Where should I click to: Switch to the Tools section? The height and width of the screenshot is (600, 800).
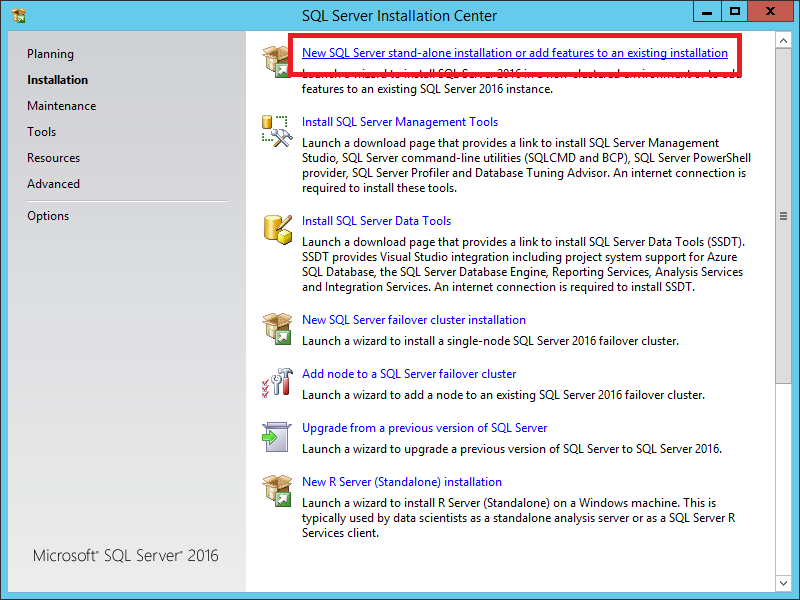pos(42,132)
